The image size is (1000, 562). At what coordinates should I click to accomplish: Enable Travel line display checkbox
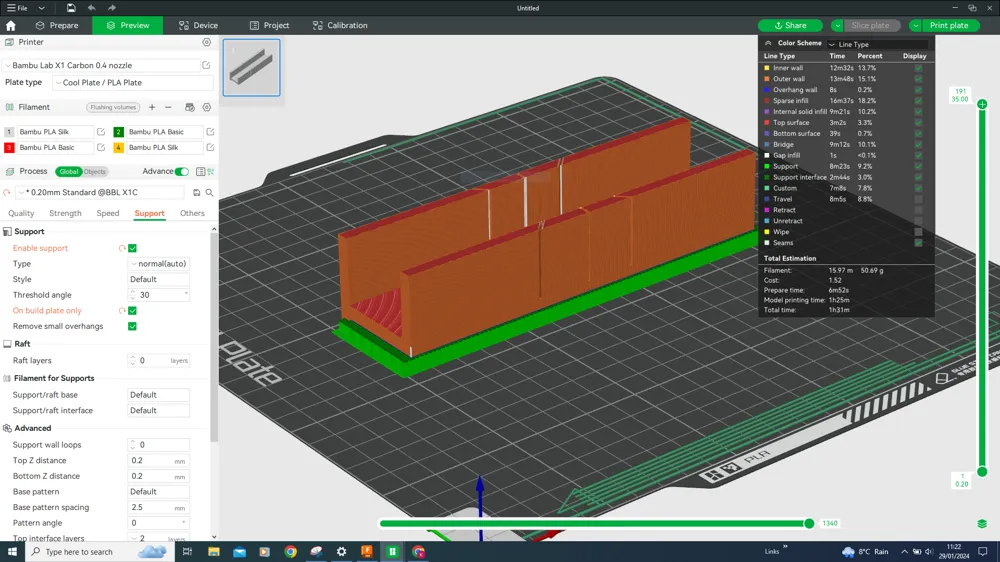918,199
